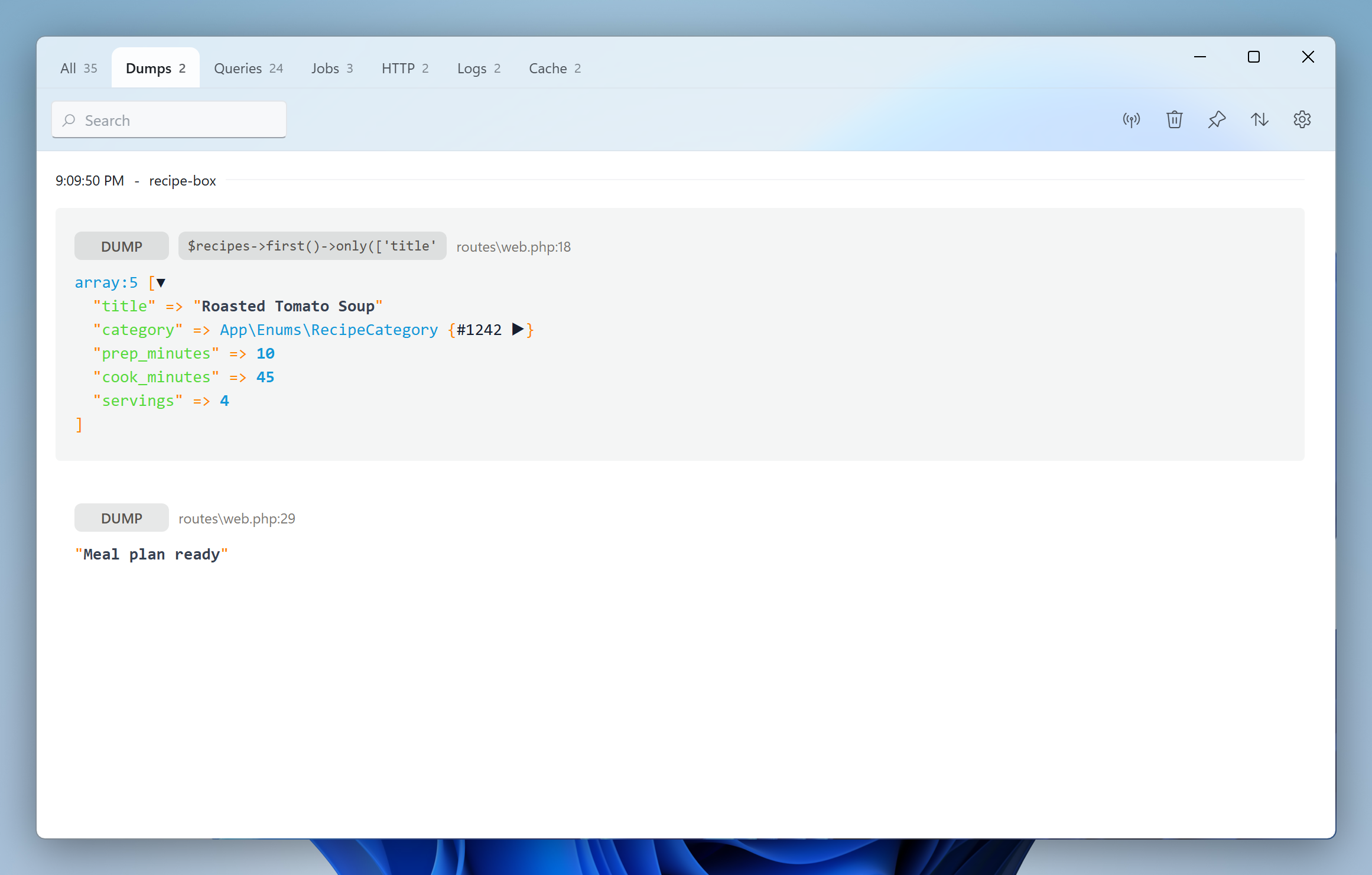1372x875 pixels.
Task: Close the debug window
Action: click(x=1308, y=57)
